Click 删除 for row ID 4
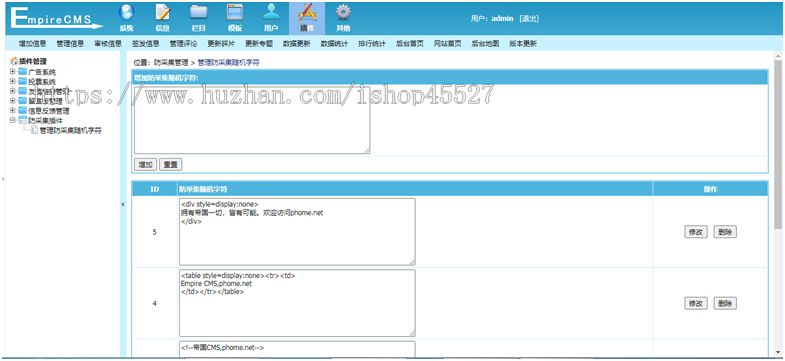The width and height of the screenshot is (785, 361). (x=725, y=303)
